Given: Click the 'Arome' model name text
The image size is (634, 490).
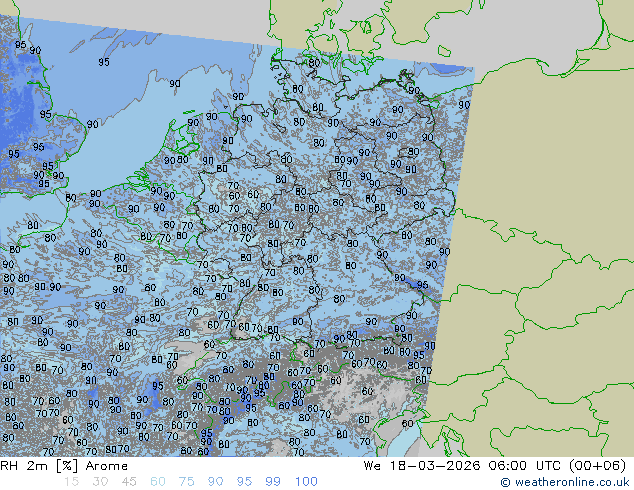Looking at the screenshot, I should [106, 466].
